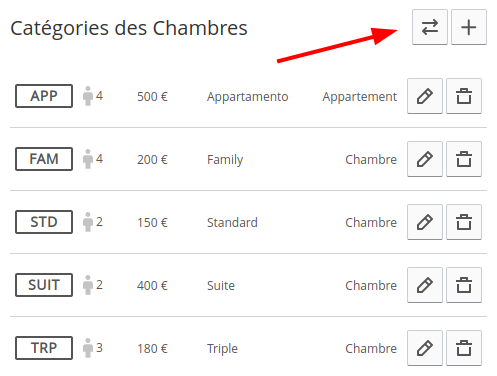Delete the TRP Triple category

click(x=464, y=348)
